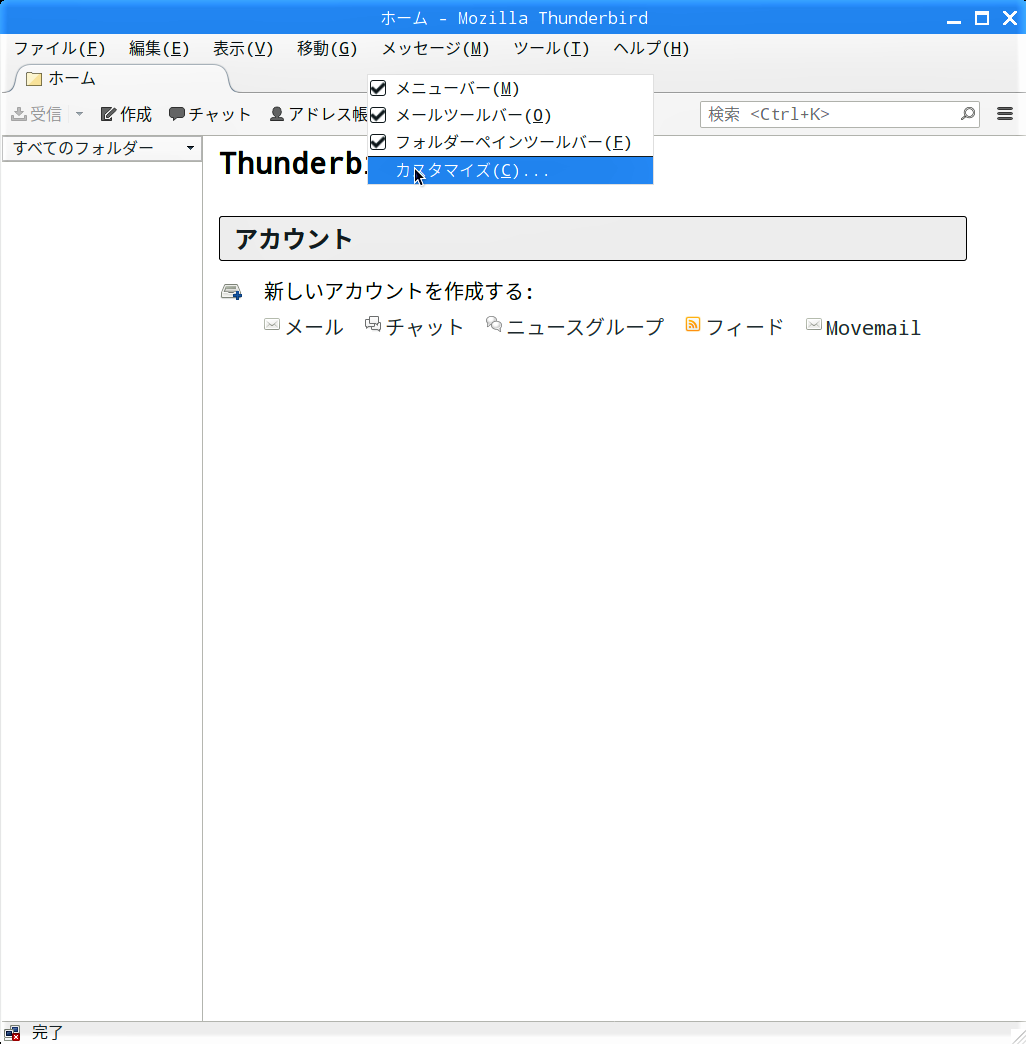Open the hamburger application menu
The image size is (1026, 1044).
1005,115
